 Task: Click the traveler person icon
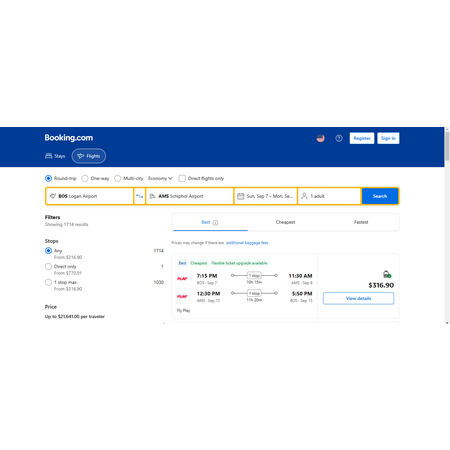(x=304, y=196)
